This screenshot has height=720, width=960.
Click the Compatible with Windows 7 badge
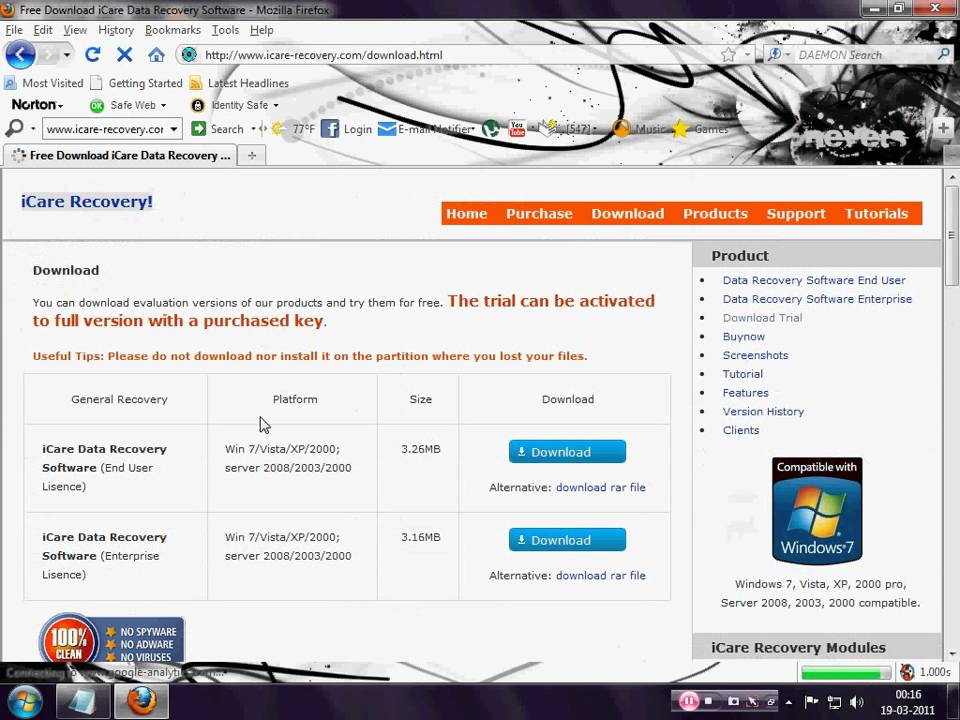tap(817, 510)
